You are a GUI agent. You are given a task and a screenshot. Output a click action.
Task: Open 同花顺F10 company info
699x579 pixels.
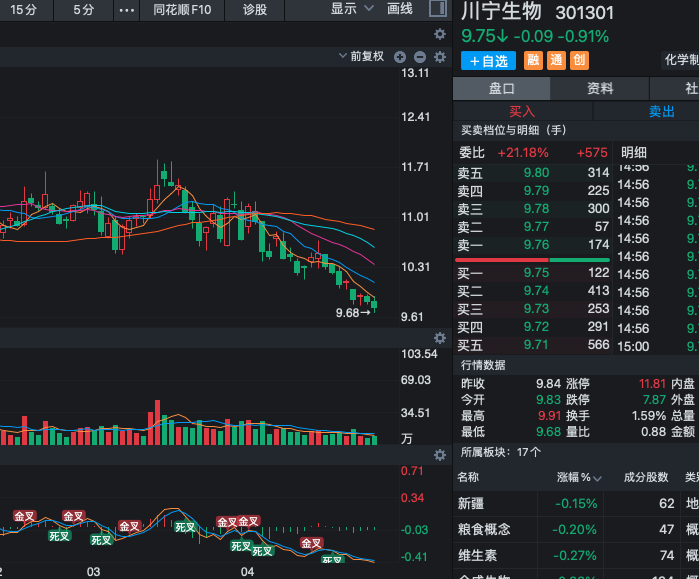click(x=182, y=10)
